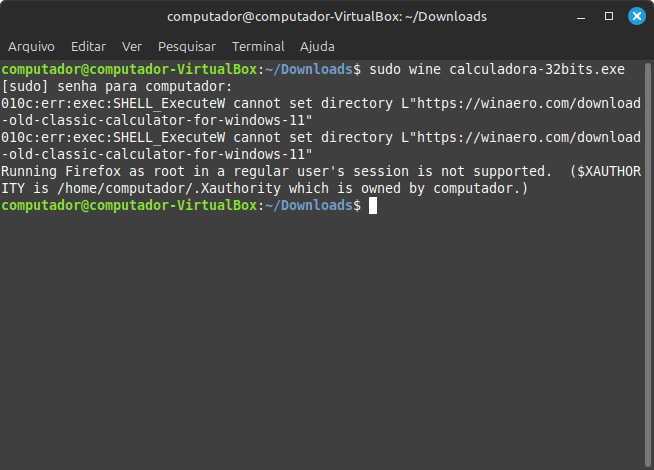Screen dimensions: 654x470
Task: Open the Editar menu
Action: 88,46
